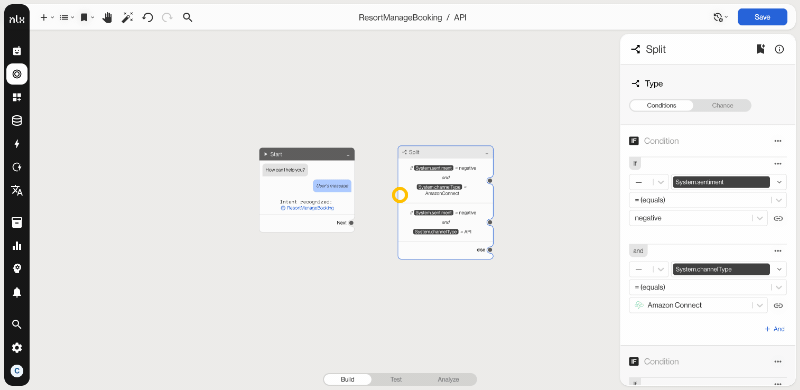The height and width of the screenshot is (390, 800).
Task: Open the And row three-dot menu
Action: click(778, 251)
